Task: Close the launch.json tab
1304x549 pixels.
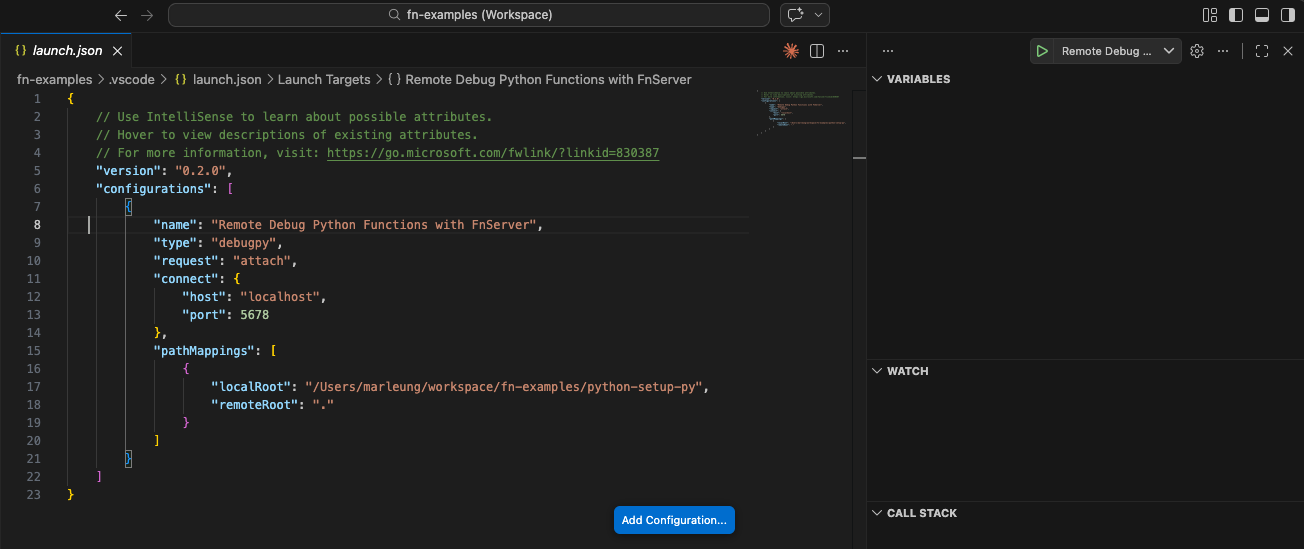Action: click(117, 51)
